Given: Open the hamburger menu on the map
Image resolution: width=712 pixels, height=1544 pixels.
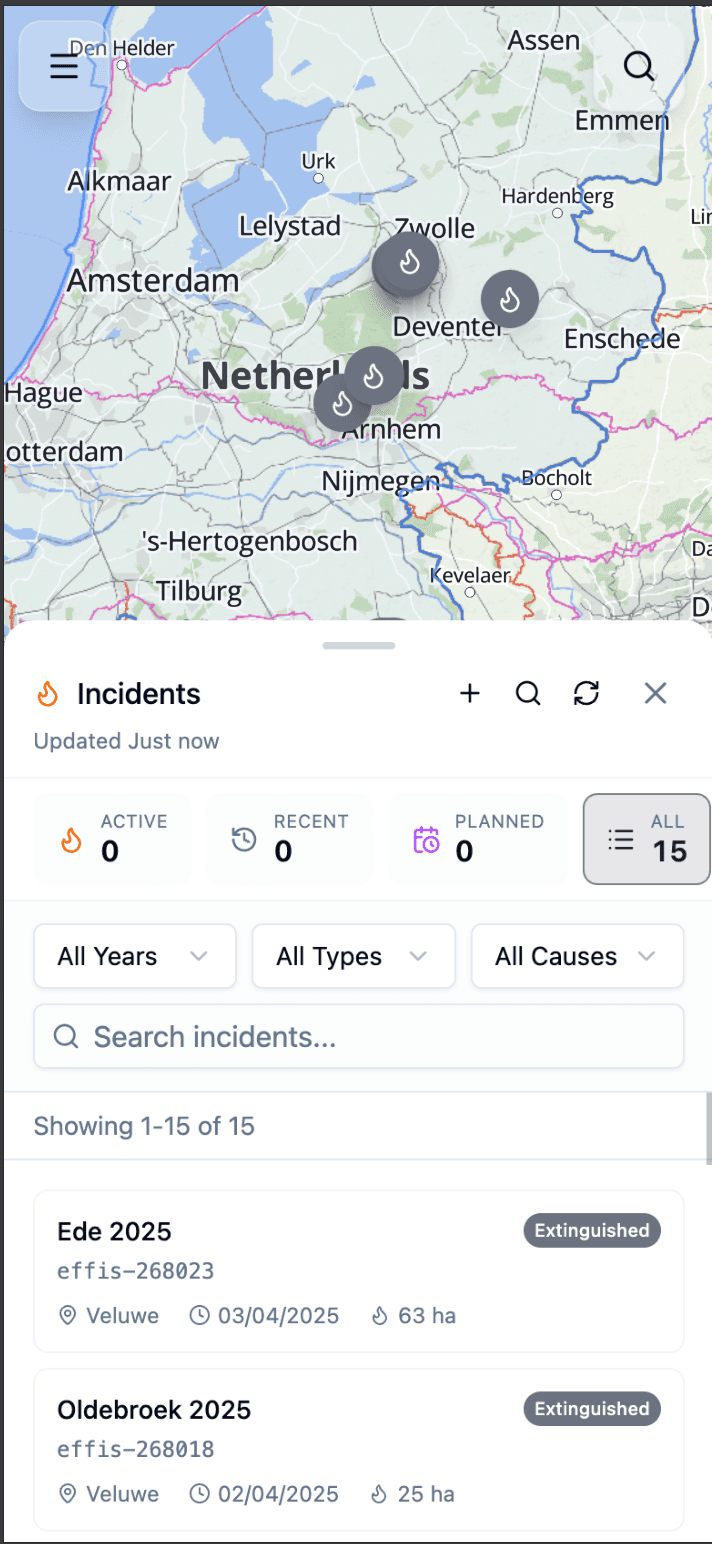Looking at the screenshot, I should tap(63, 66).
